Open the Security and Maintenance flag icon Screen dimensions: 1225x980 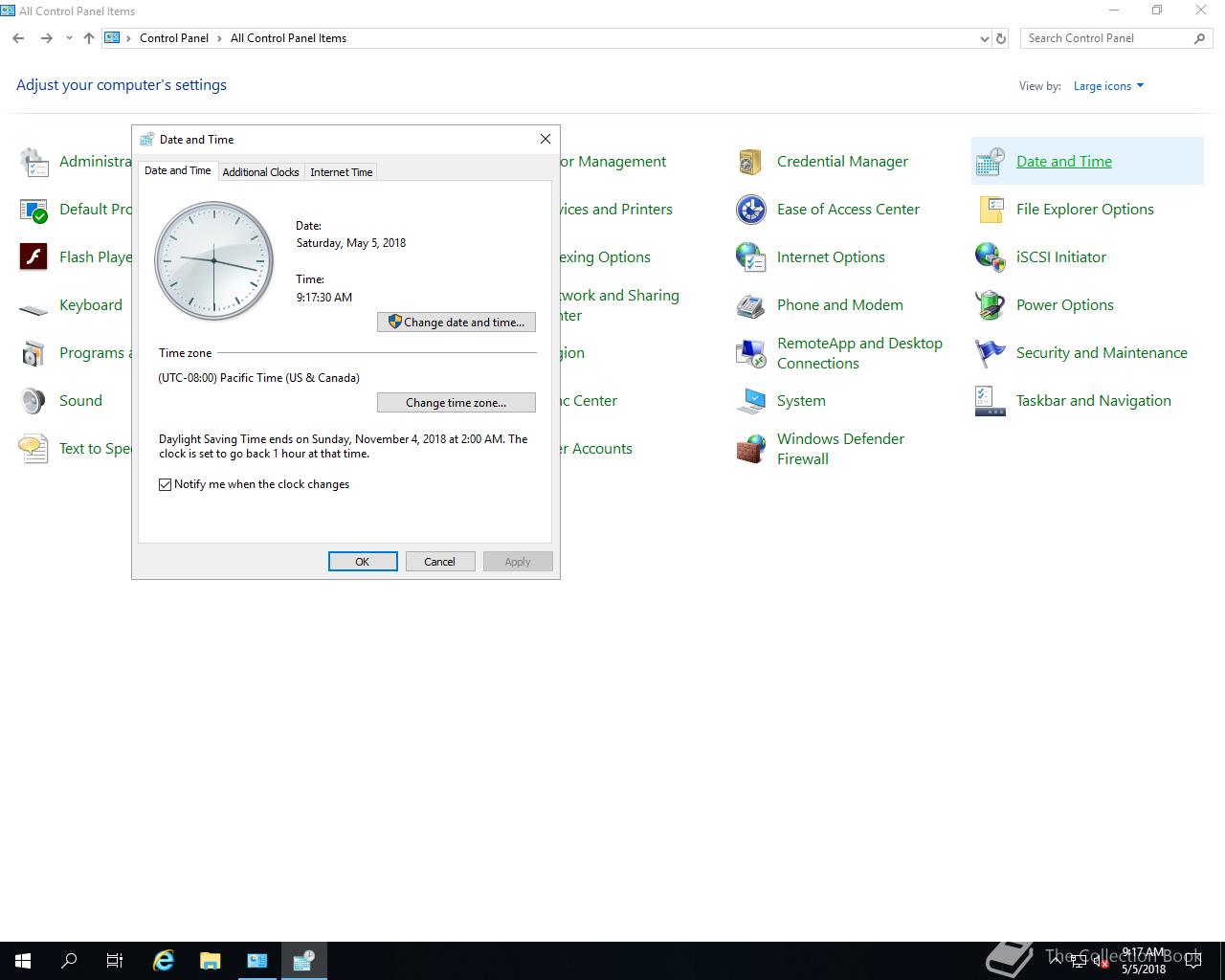point(990,353)
